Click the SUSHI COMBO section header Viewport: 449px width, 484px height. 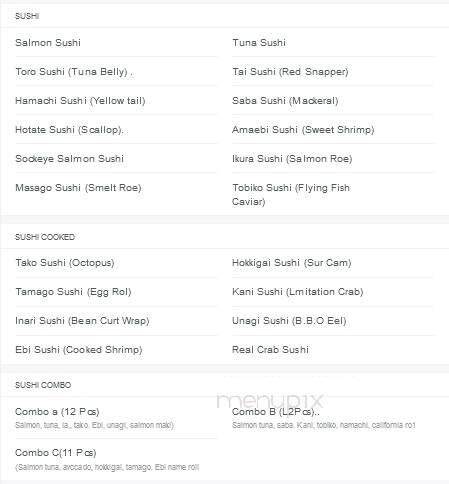[x=43, y=385]
